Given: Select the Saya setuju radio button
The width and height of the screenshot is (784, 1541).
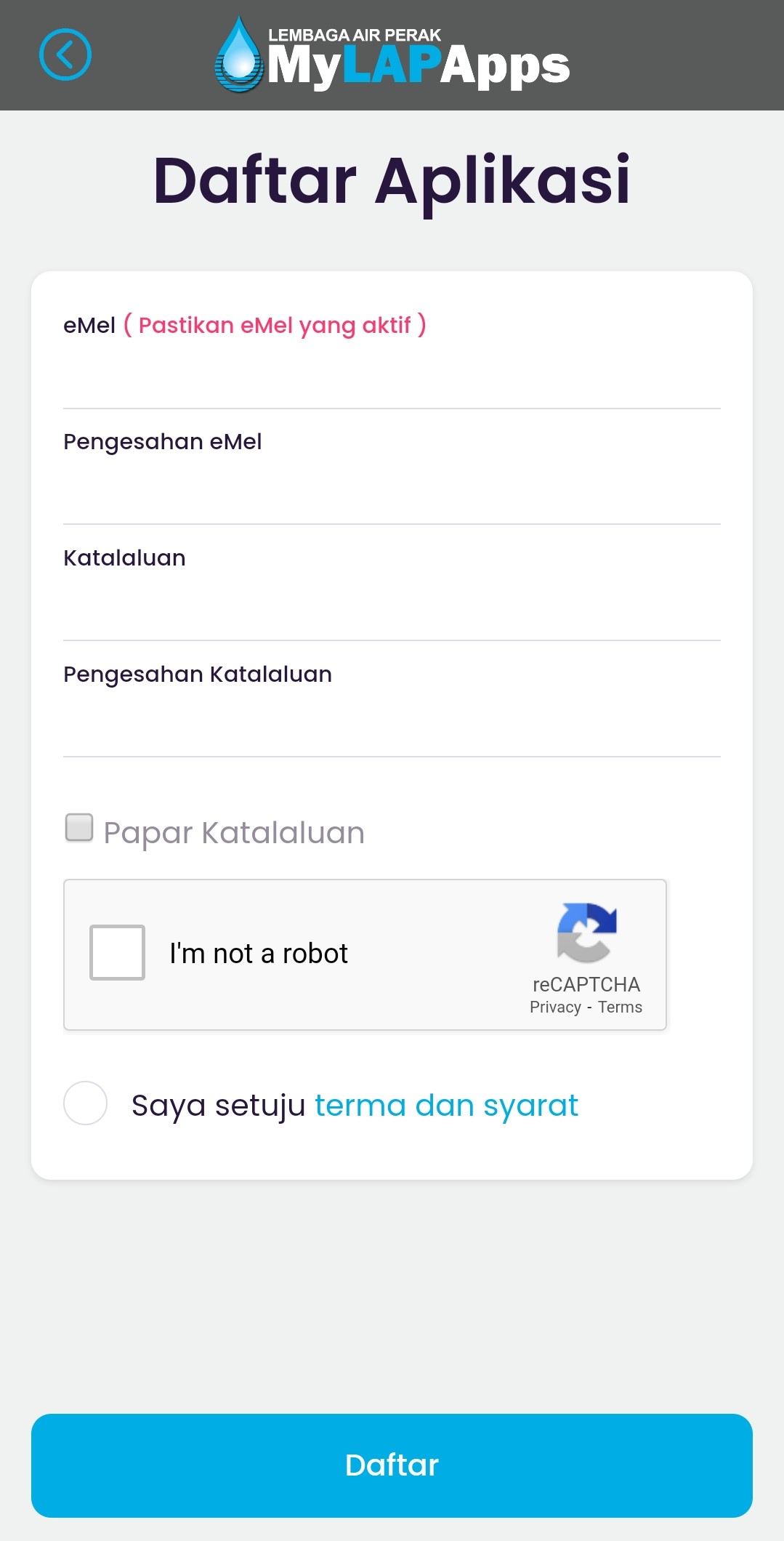Looking at the screenshot, I should [86, 1103].
